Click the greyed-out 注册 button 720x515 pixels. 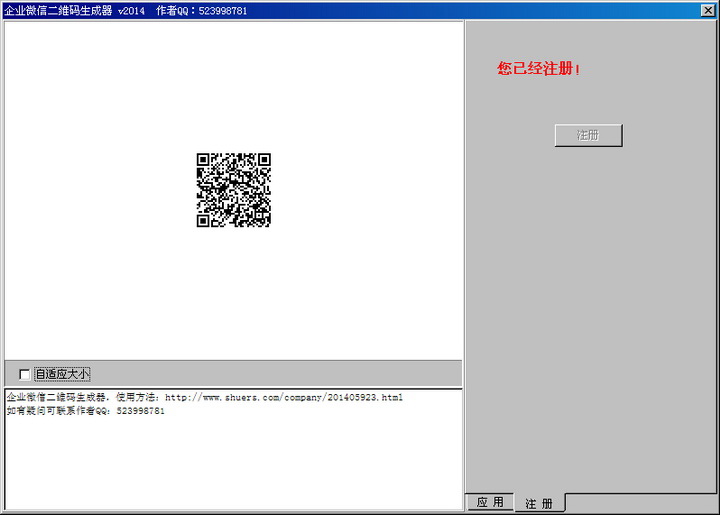(589, 135)
